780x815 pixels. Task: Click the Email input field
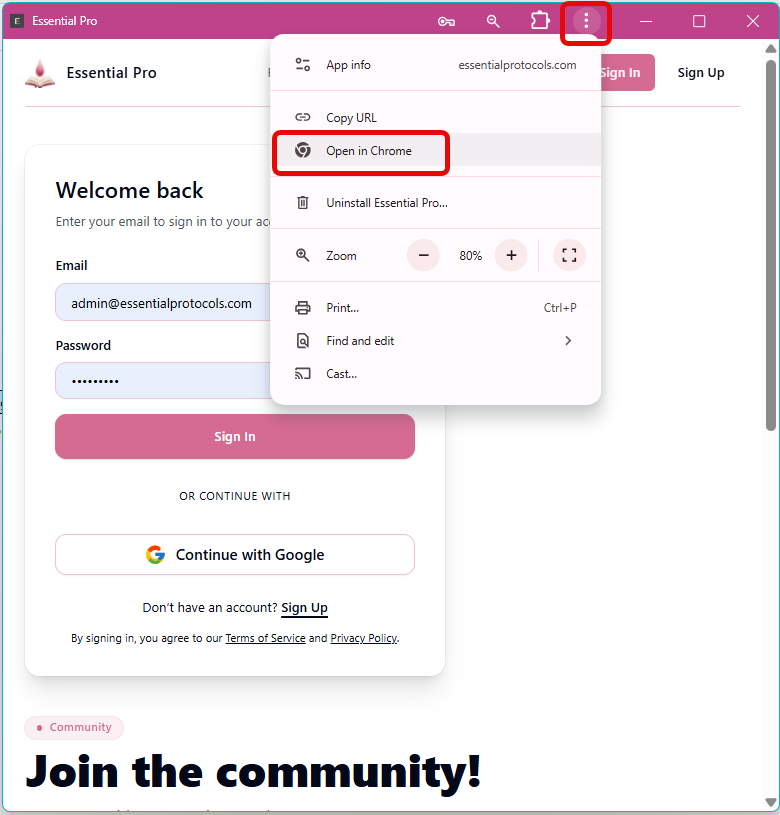(163, 303)
